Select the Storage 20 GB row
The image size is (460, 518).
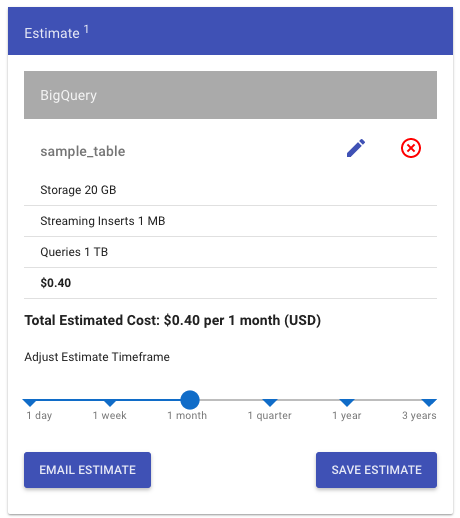(x=230, y=190)
